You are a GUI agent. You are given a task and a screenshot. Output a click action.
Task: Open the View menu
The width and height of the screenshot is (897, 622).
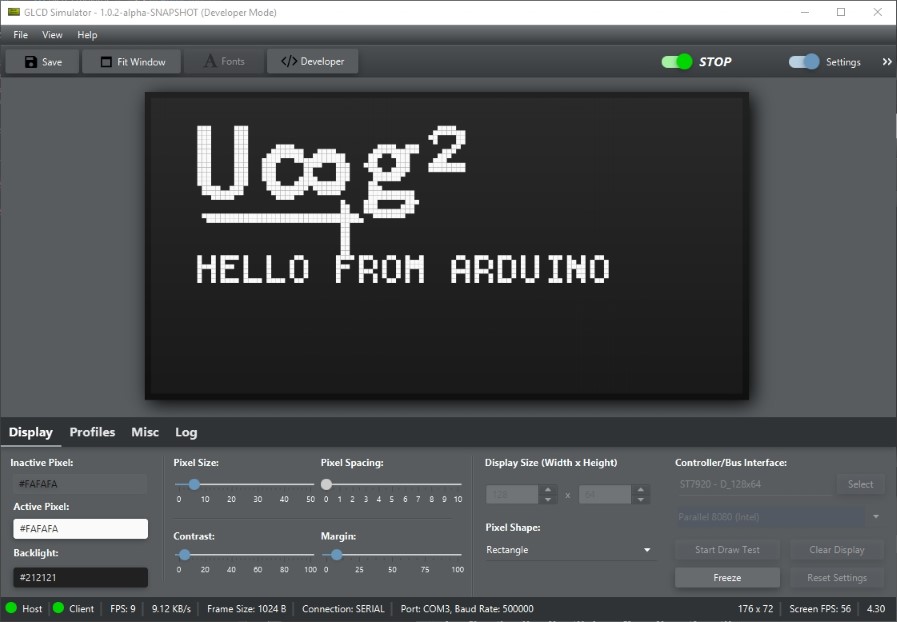click(52, 35)
